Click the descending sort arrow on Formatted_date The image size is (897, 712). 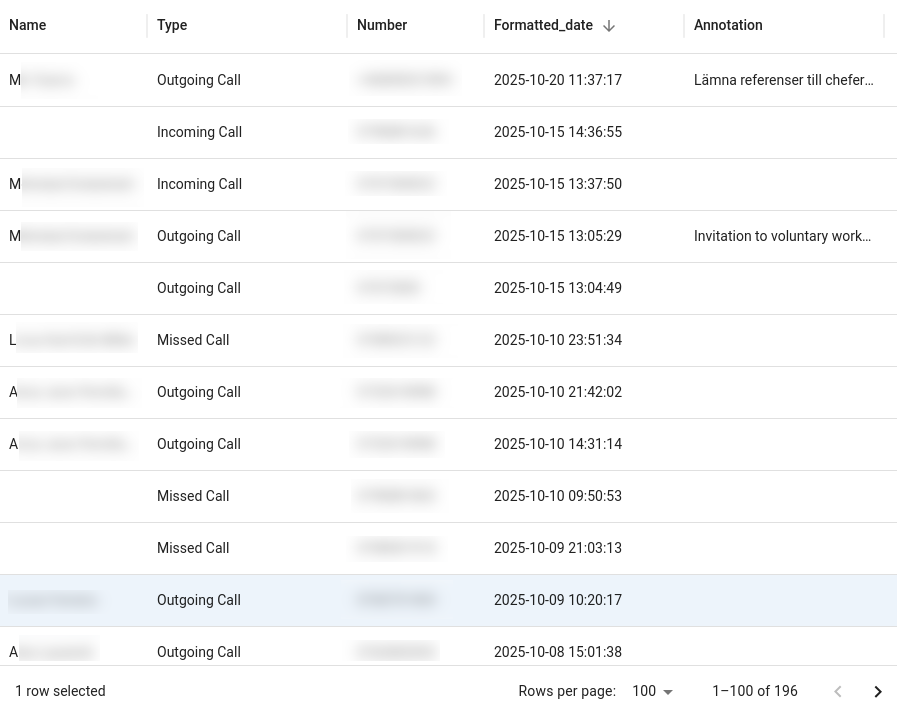click(x=609, y=25)
